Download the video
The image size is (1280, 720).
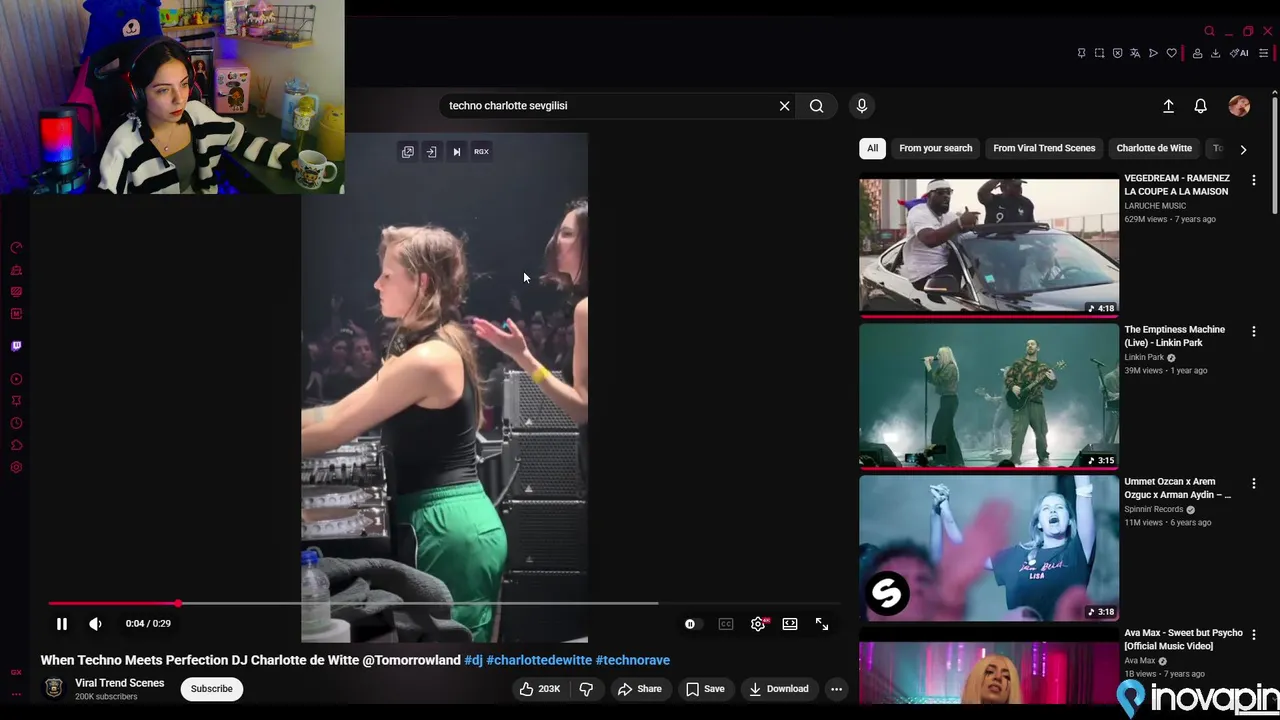point(779,689)
